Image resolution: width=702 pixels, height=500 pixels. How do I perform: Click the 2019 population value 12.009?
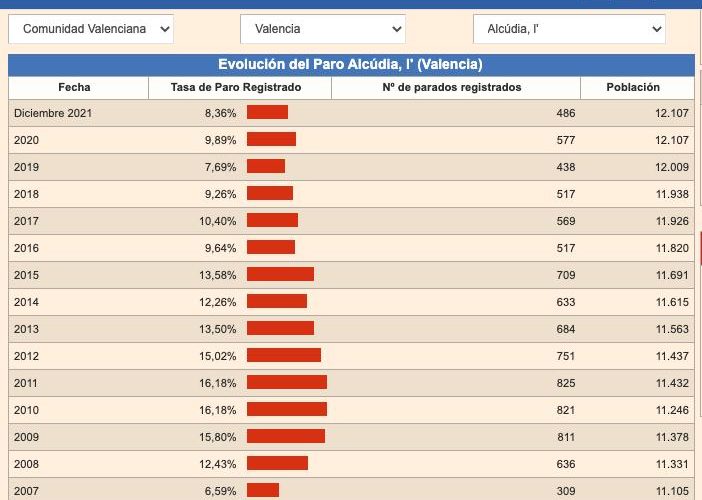point(672,167)
